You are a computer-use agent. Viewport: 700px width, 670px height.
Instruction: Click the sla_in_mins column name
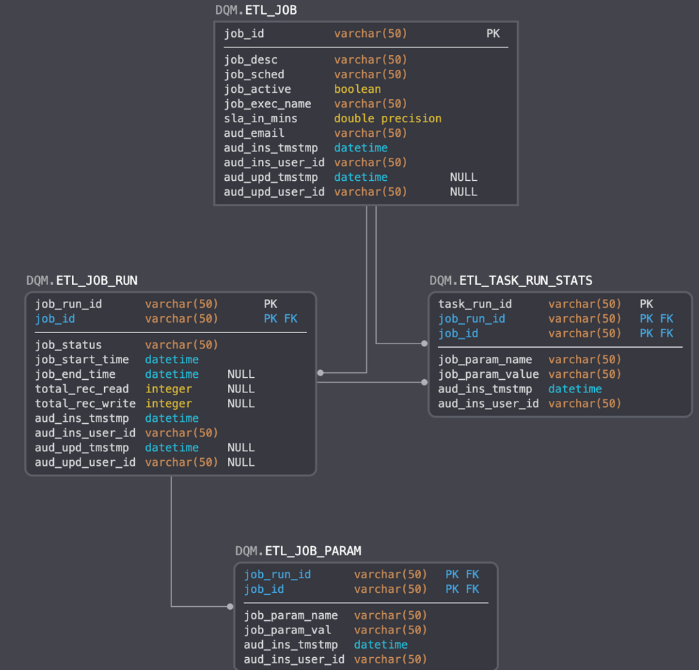click(254, 118)
